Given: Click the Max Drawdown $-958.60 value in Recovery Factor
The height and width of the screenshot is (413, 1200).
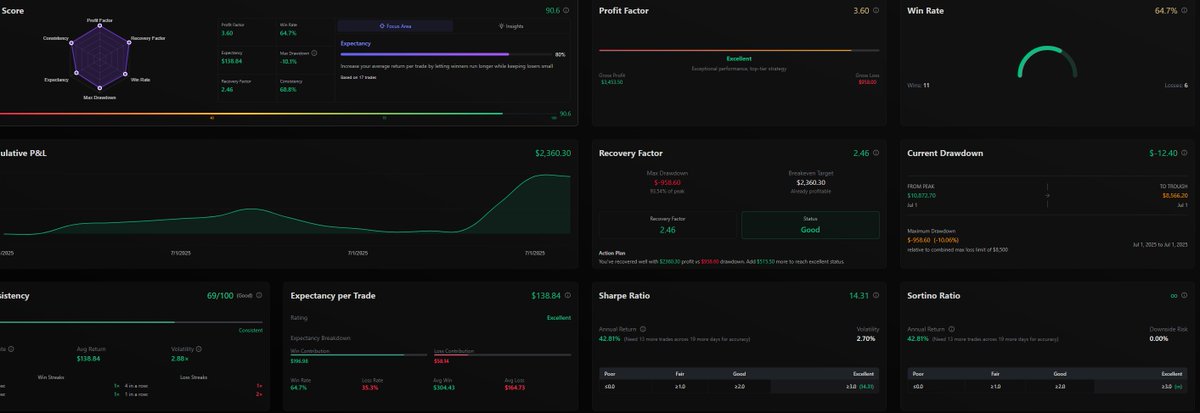Looking at the screenshot, I should point(667,183).
